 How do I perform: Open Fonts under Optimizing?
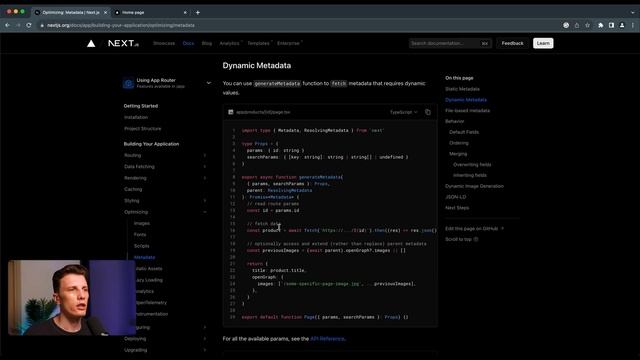click(x=140, y=235)
